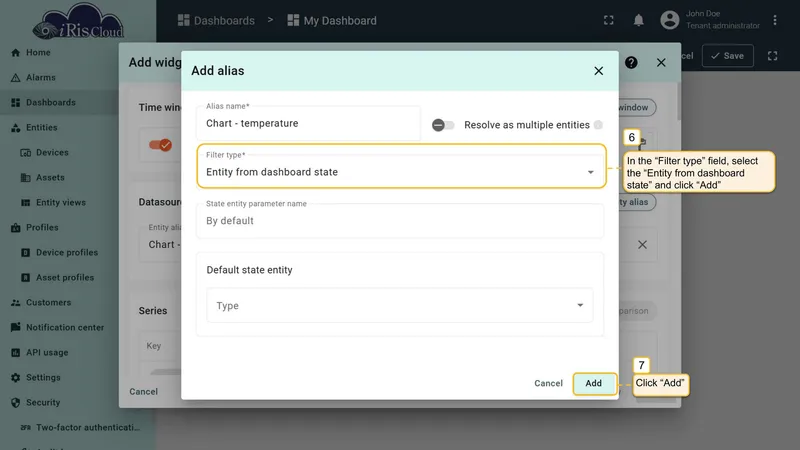Screen dimensions: 800x450
Task: Toggle the Time window switch in Add widget
Action: (x=160, y=145)
